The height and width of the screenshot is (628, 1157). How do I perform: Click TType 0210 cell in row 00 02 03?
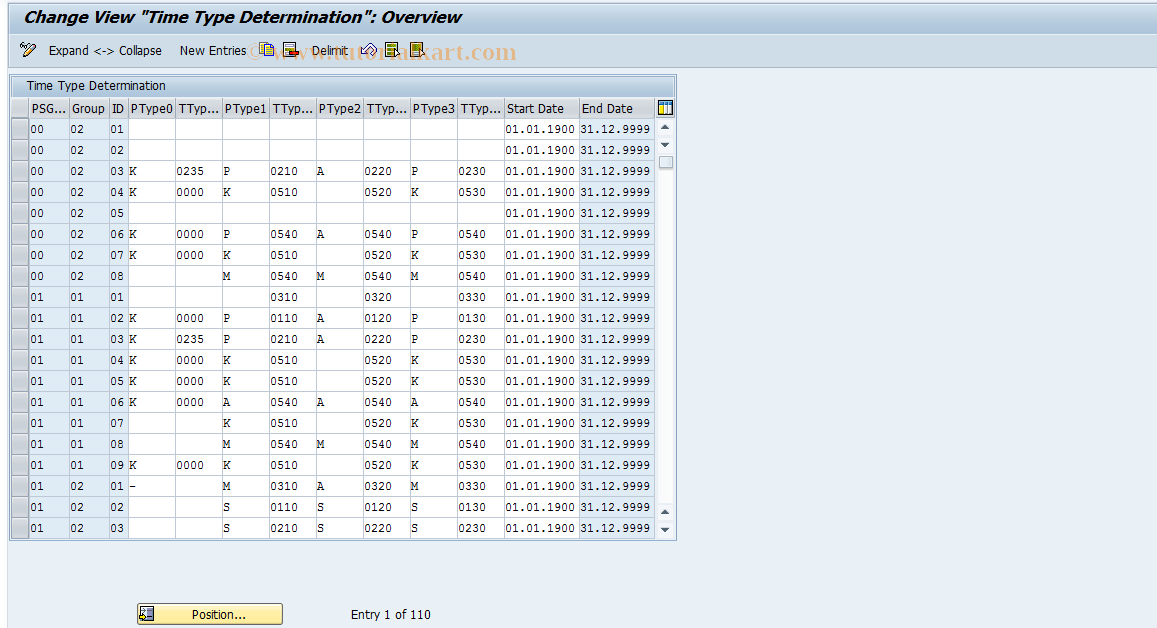pyautogui.click(x=293, y=171)
